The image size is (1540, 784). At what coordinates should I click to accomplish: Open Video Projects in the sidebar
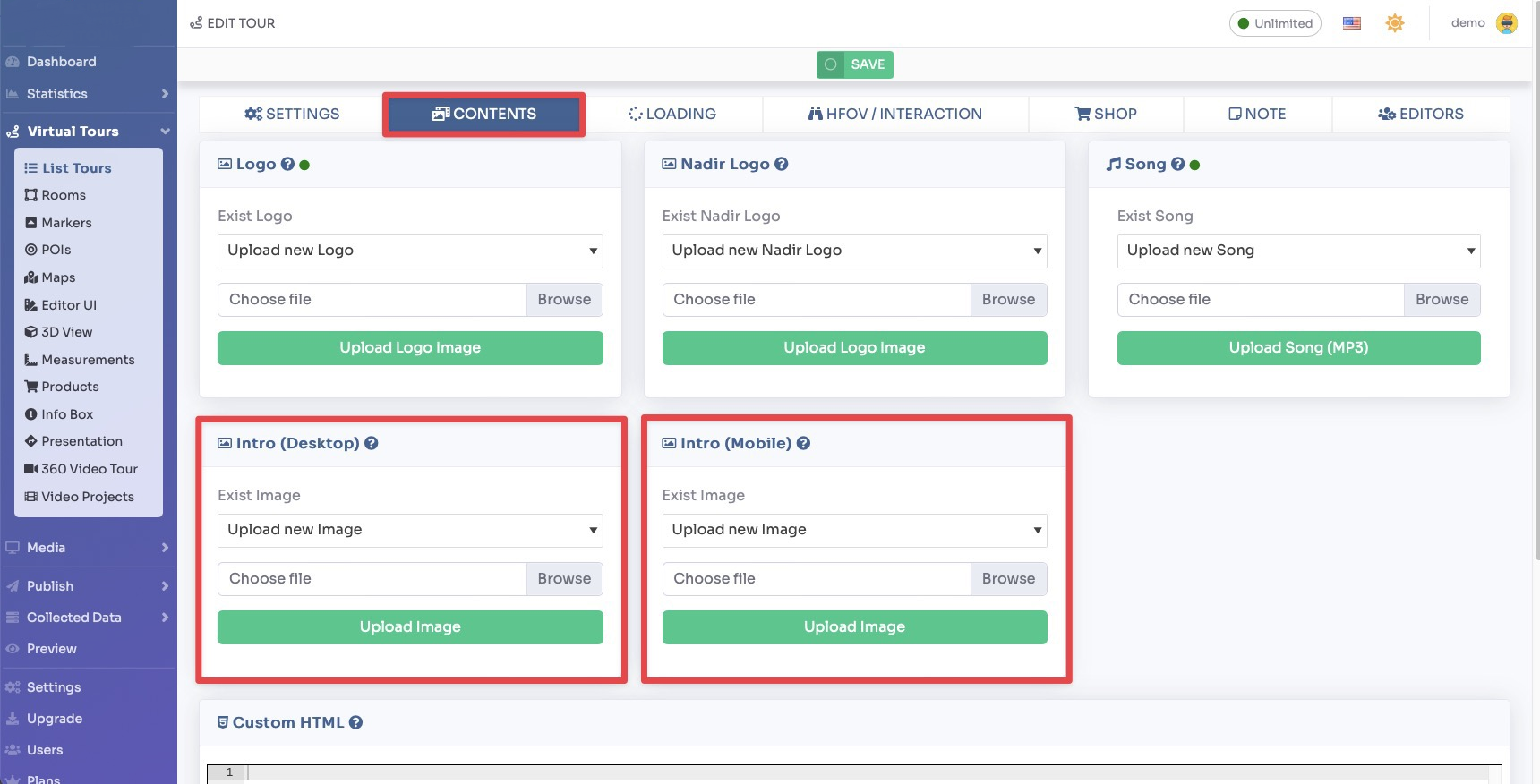tap(88, 497)
